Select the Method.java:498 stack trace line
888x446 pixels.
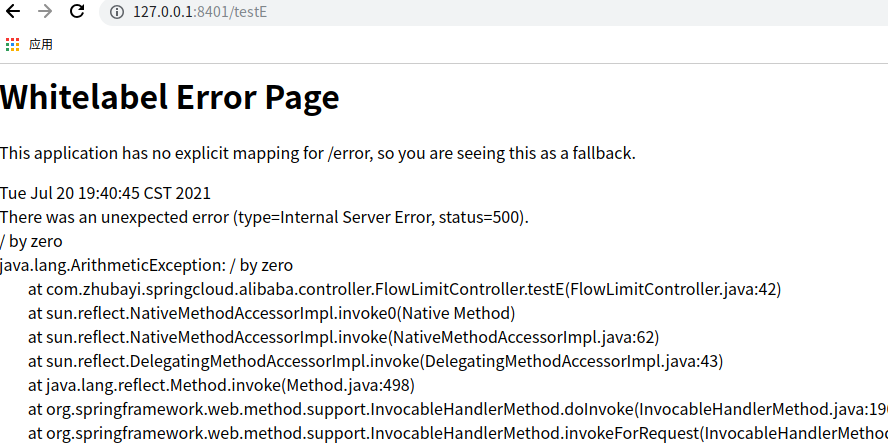[x=221, y=385]
